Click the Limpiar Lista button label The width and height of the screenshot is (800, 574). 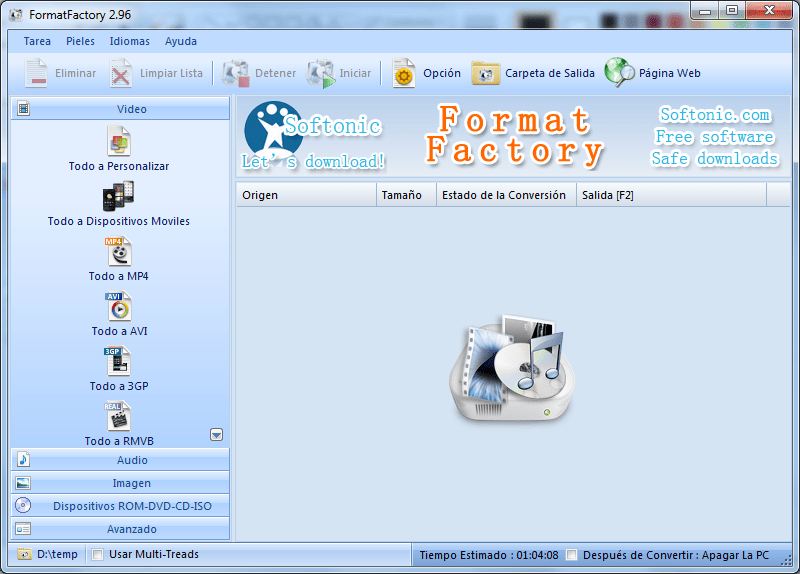(x=171, y=73)
